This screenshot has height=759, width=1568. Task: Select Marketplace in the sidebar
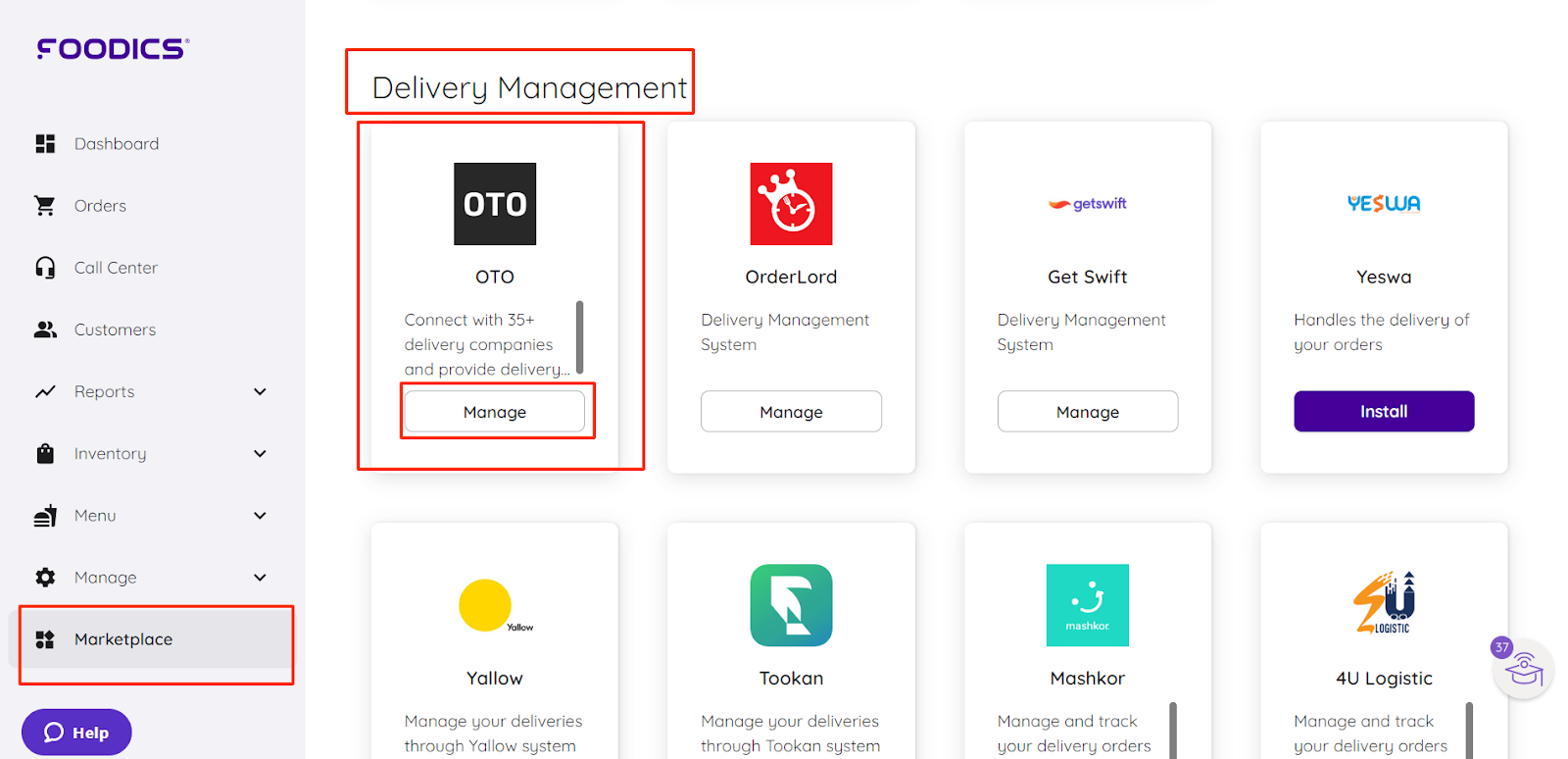click(152, 639)
